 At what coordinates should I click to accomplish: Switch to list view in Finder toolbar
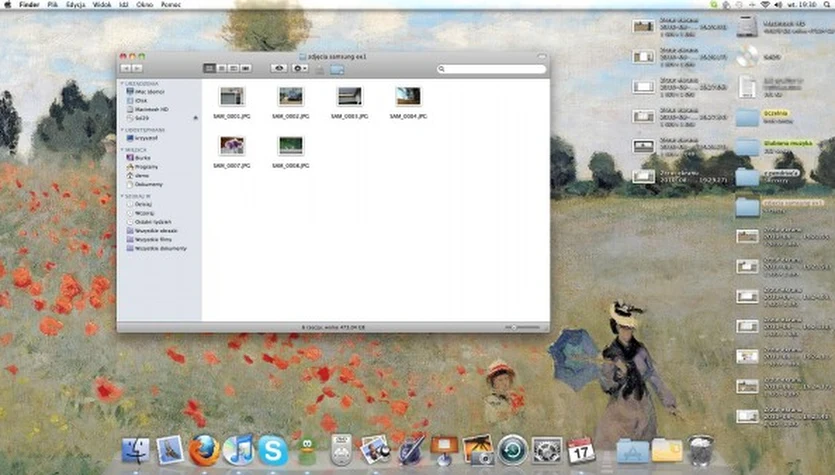(221, 68)
